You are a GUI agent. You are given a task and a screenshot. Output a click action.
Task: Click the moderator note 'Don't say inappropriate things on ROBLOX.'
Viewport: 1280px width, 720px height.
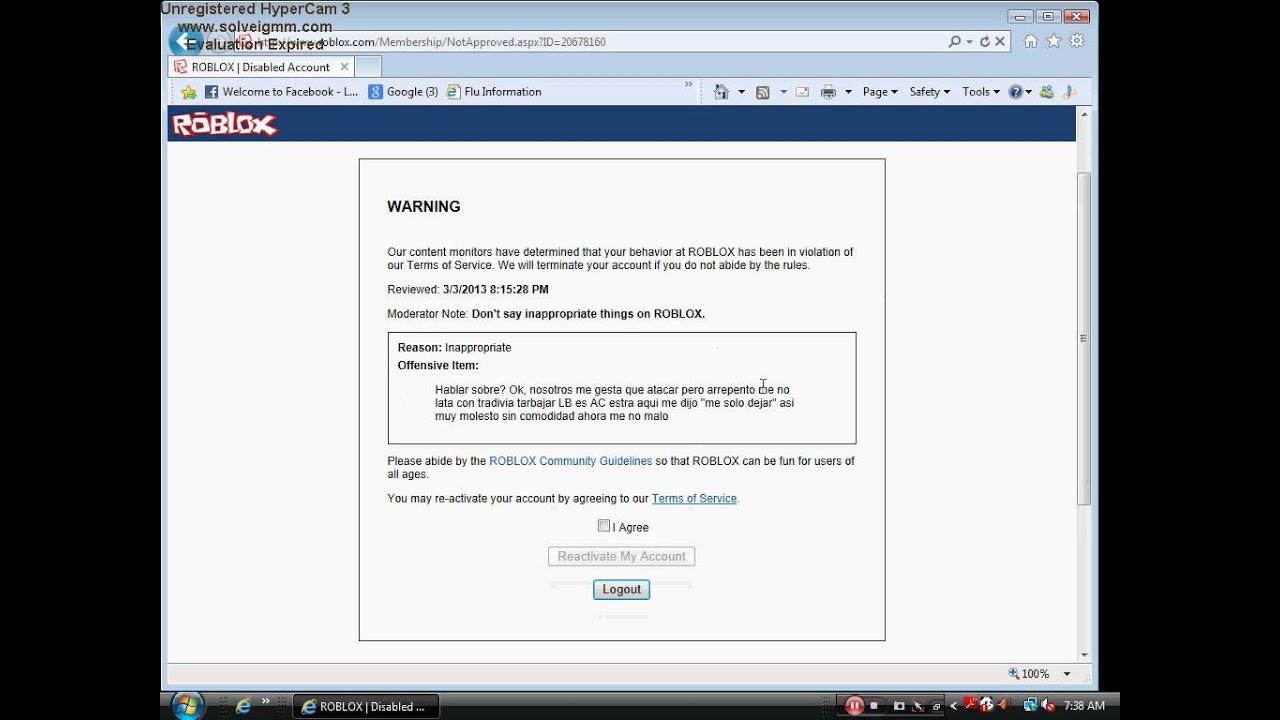coord(588,314)
